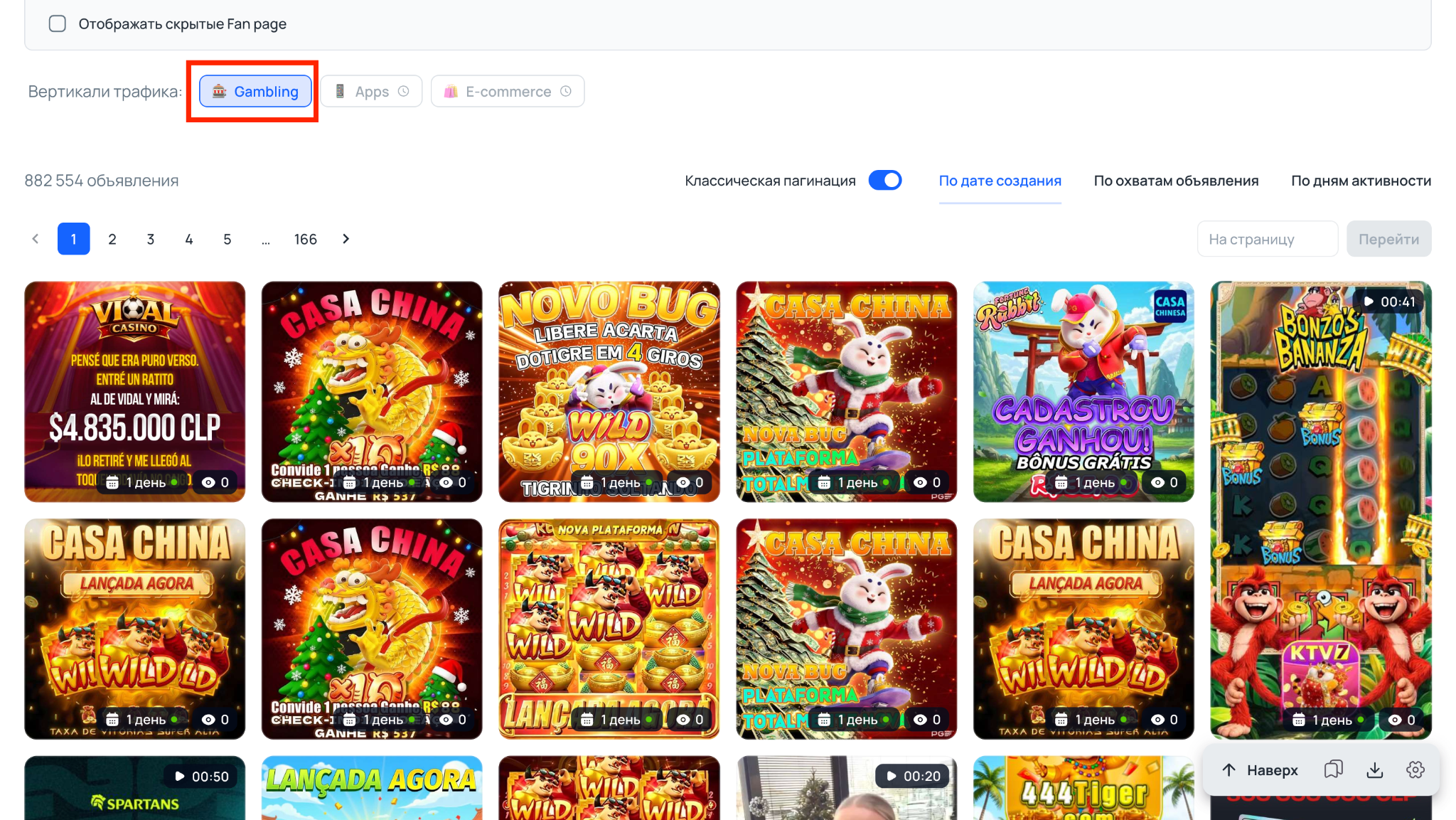The width and height of the screenshot is (1456, 820).
Task: Click the clock icon on Apps chip
Action: point(403,91)
